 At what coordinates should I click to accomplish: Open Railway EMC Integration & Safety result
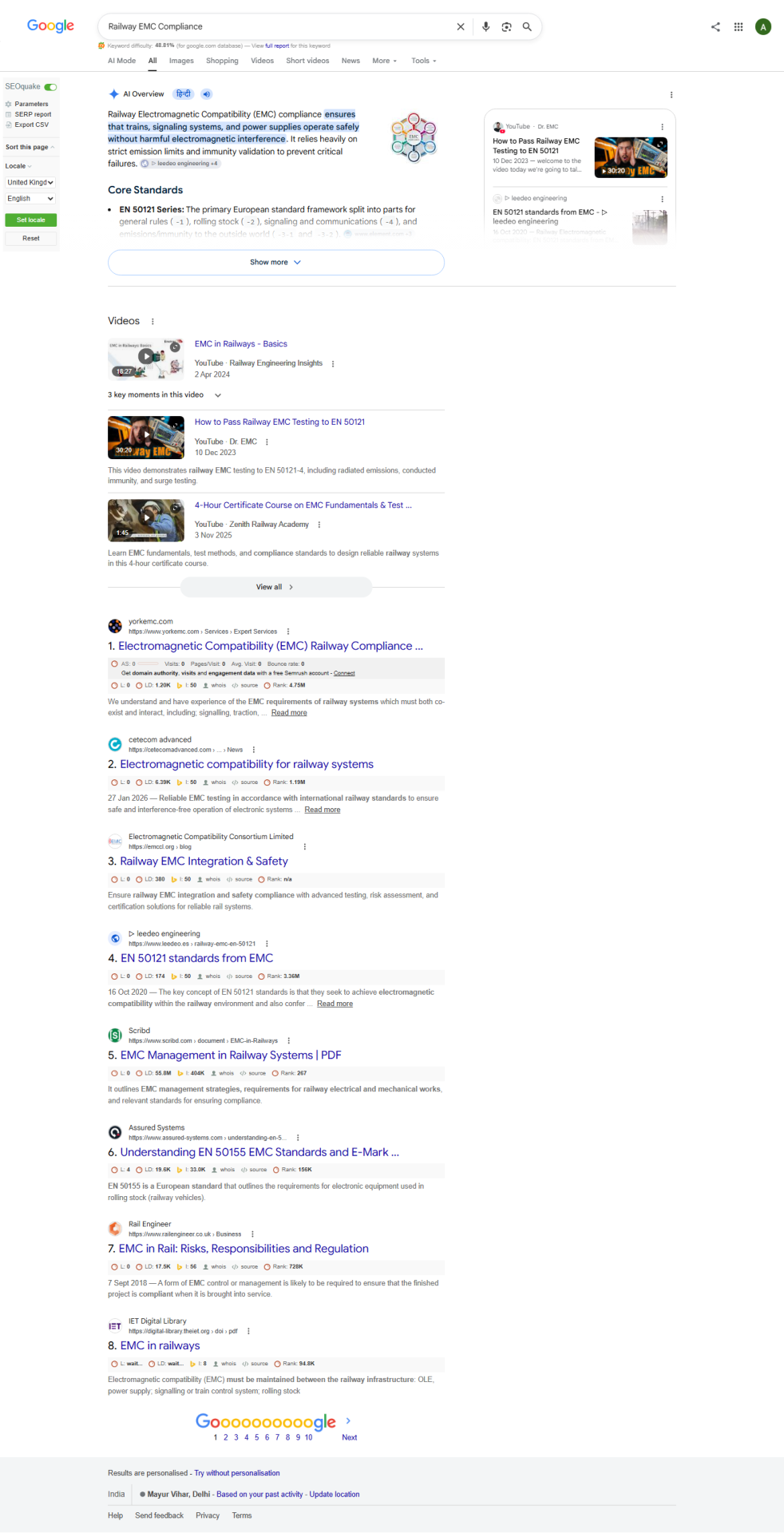click(204, 861)
